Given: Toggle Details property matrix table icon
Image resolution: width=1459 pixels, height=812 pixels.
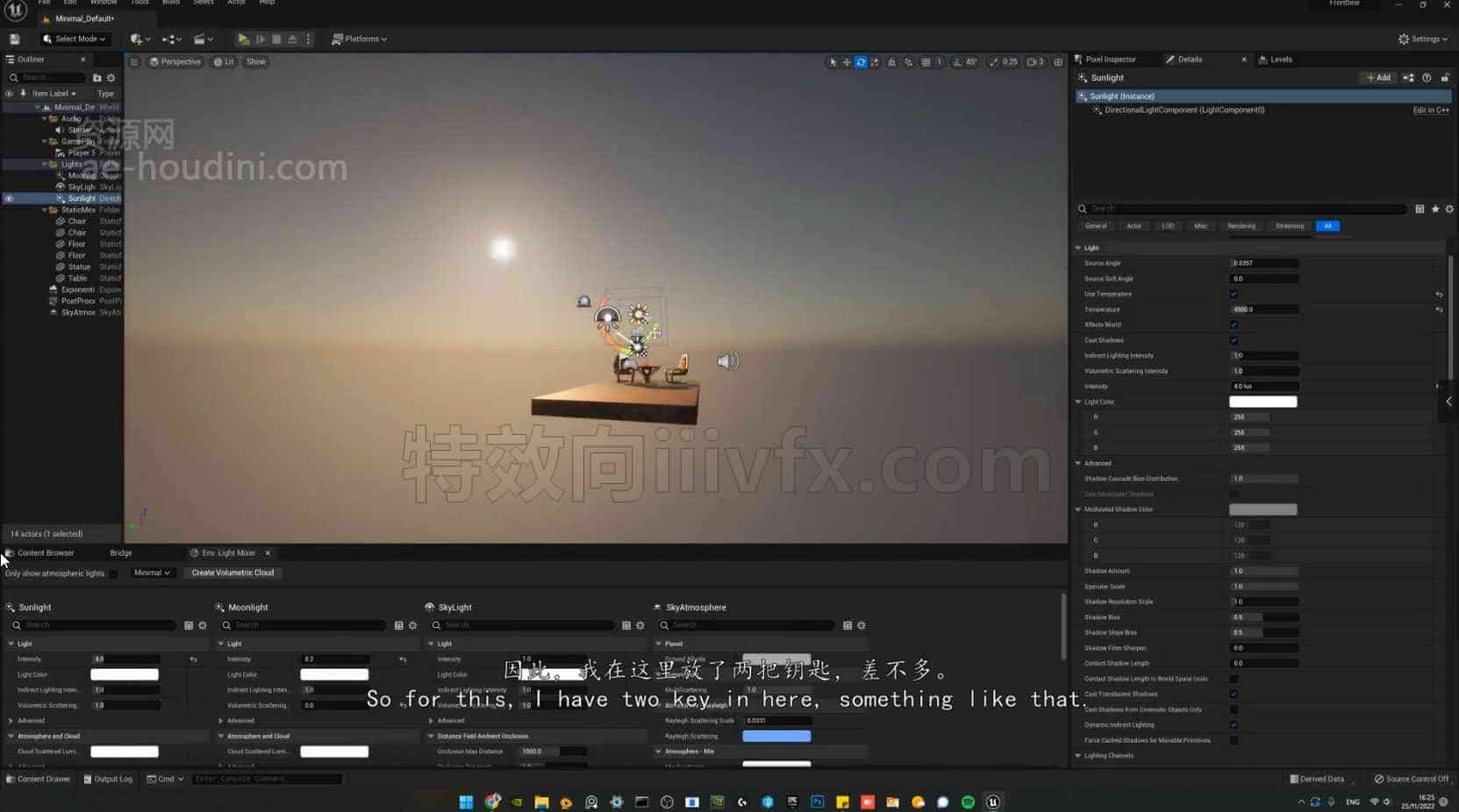Looking at the screenshot, I should click(1420, 209).
